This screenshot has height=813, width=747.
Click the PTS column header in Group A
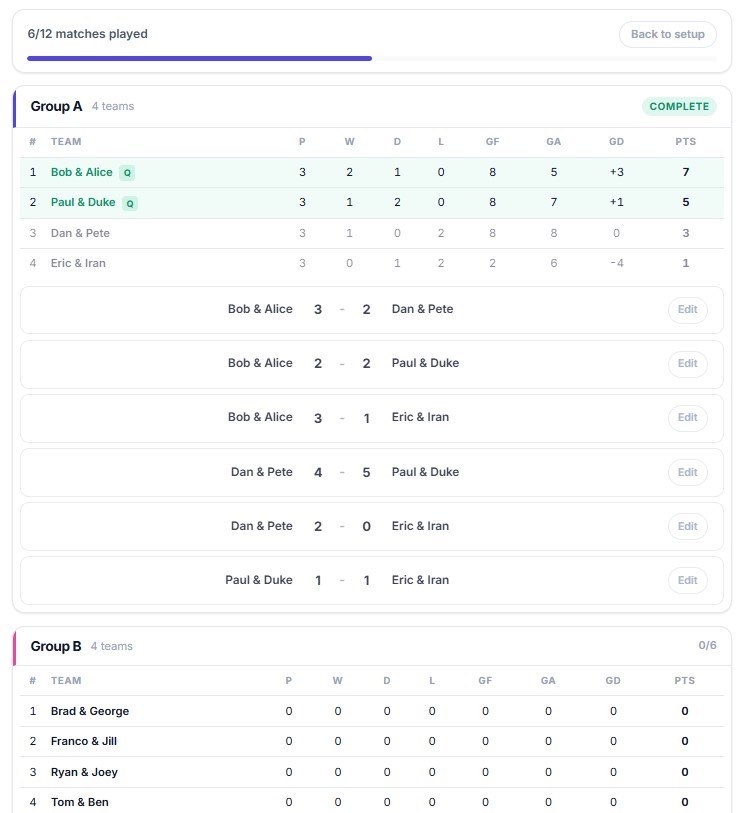point(685,142)
